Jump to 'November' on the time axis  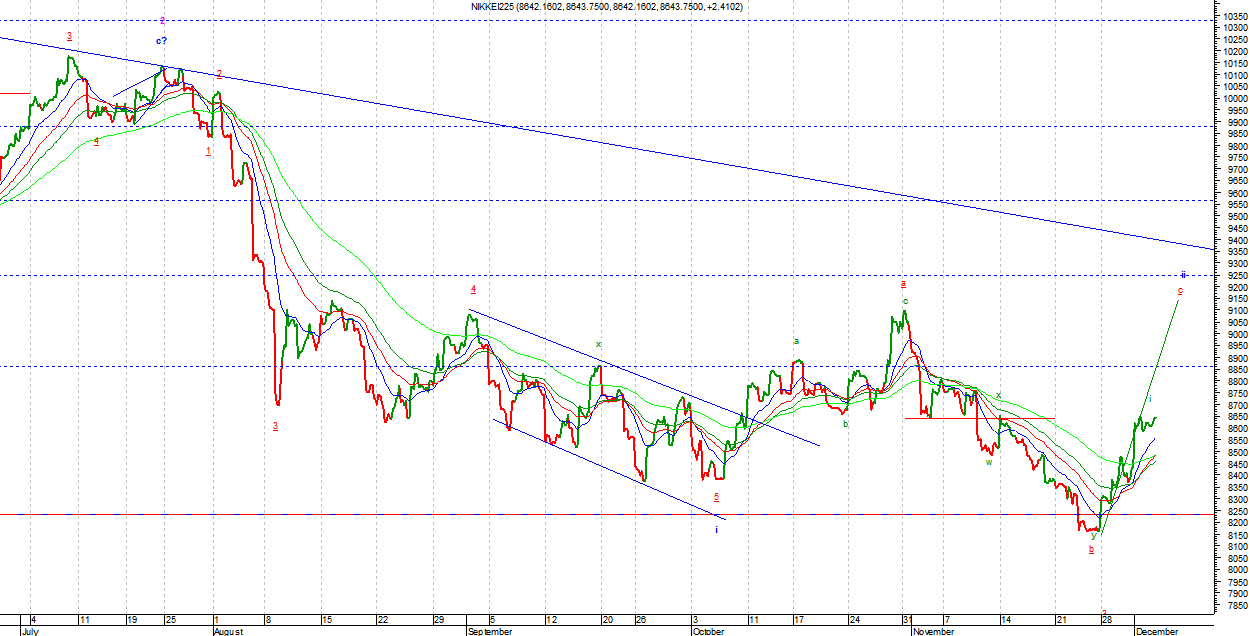pos(932,631)
